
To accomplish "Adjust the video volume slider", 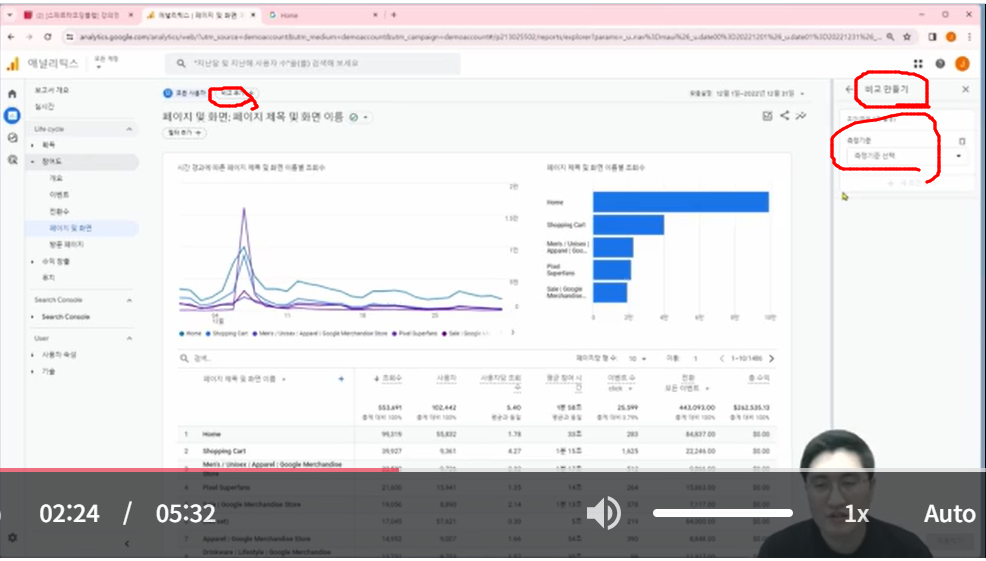I will (723, 513).
